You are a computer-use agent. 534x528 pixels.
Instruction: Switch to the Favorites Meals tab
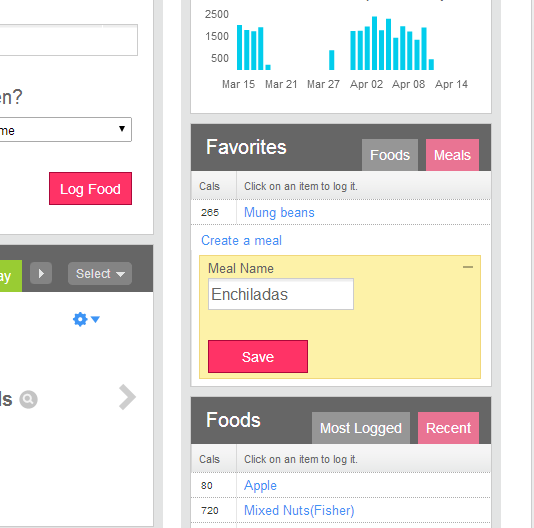(x=452, y=155)
